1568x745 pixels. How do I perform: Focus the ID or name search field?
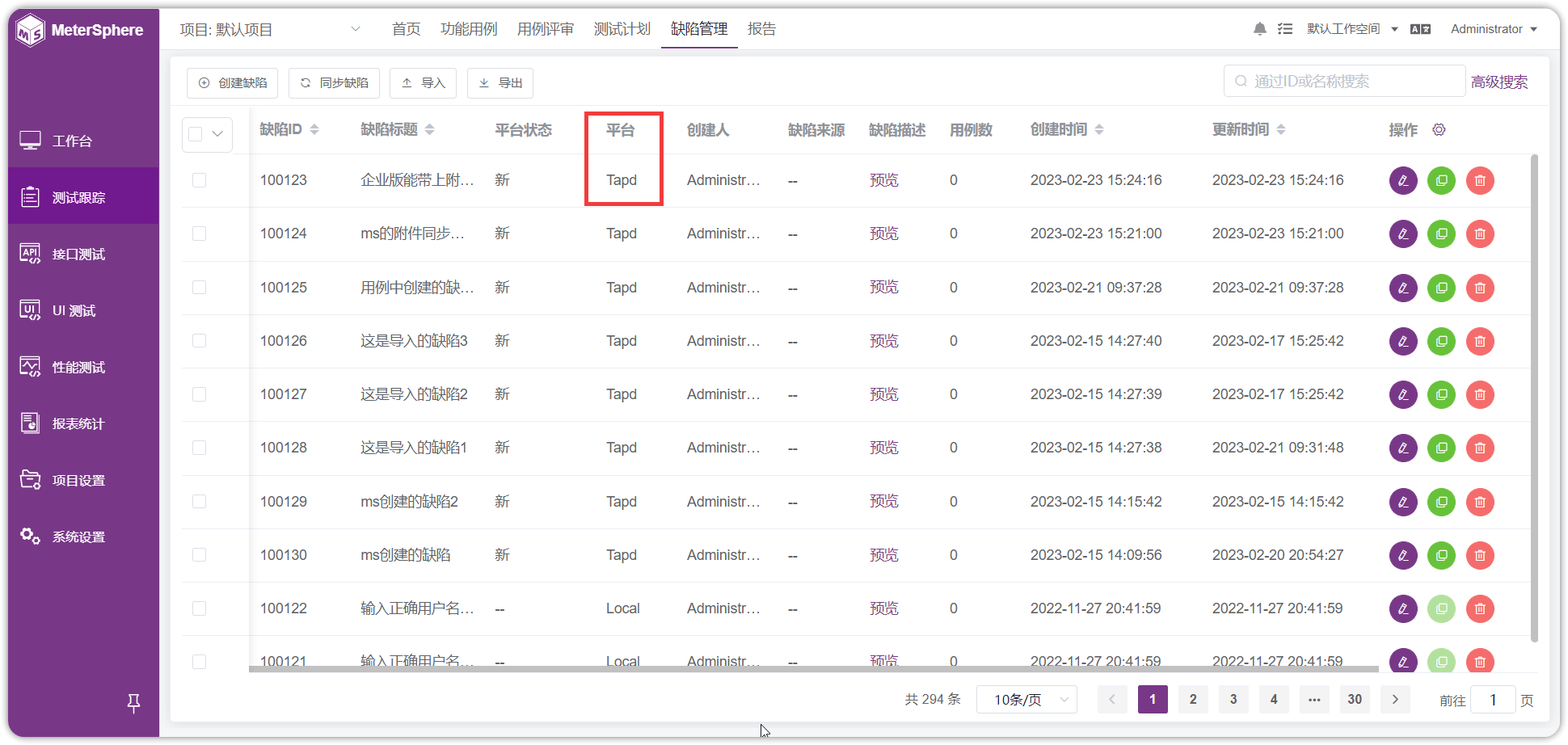1344,81
